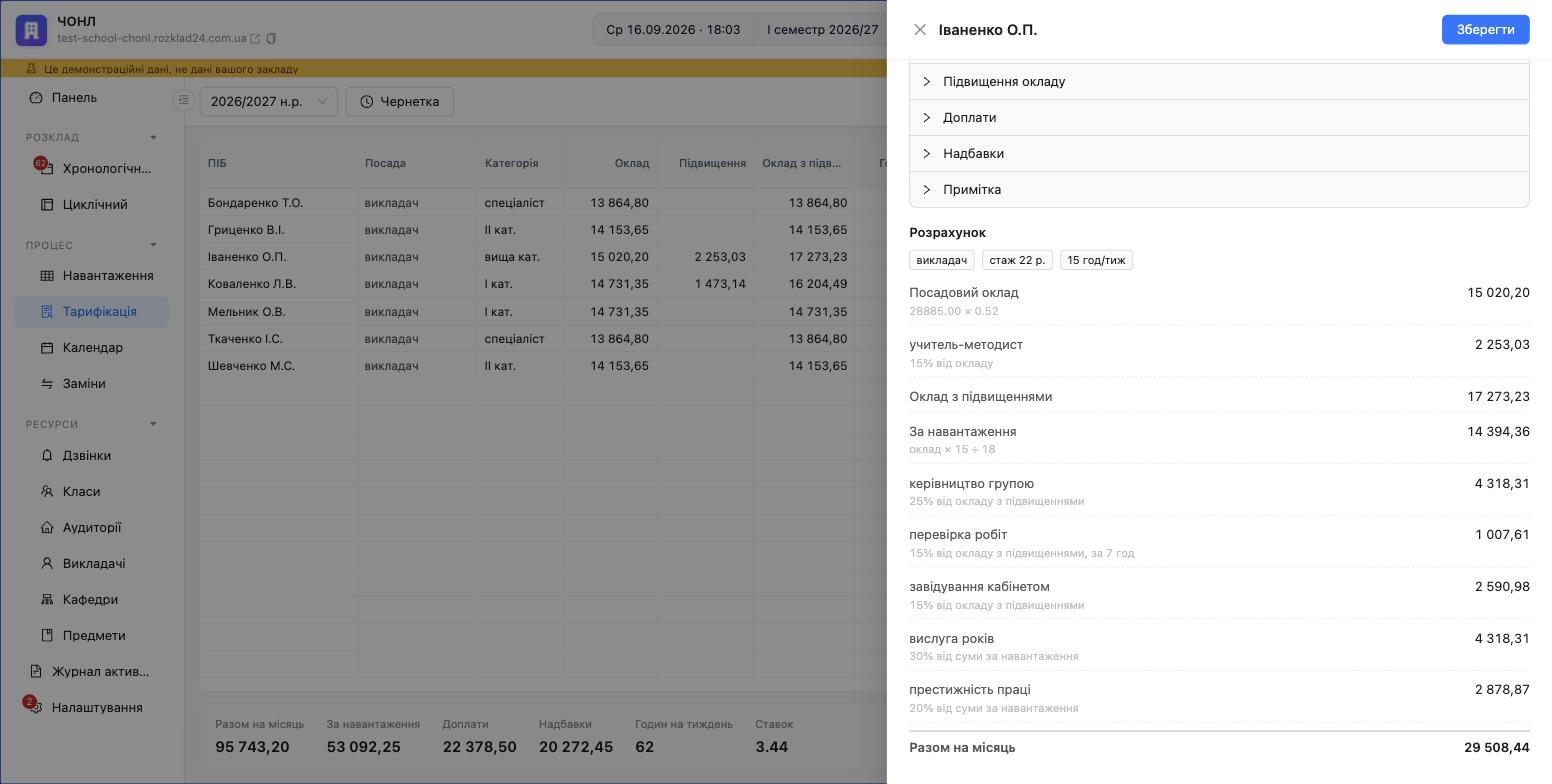Go to Навантаження section

coord(92,275)
